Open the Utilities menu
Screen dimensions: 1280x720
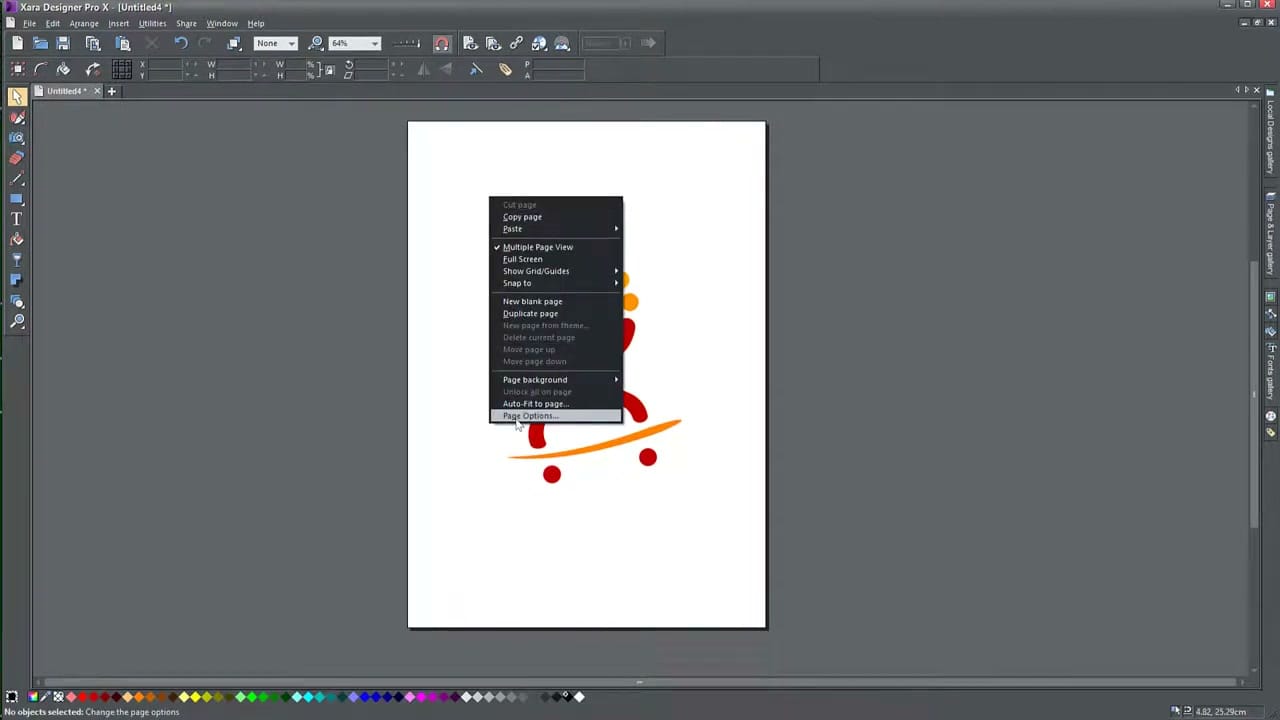click(152, 23)
